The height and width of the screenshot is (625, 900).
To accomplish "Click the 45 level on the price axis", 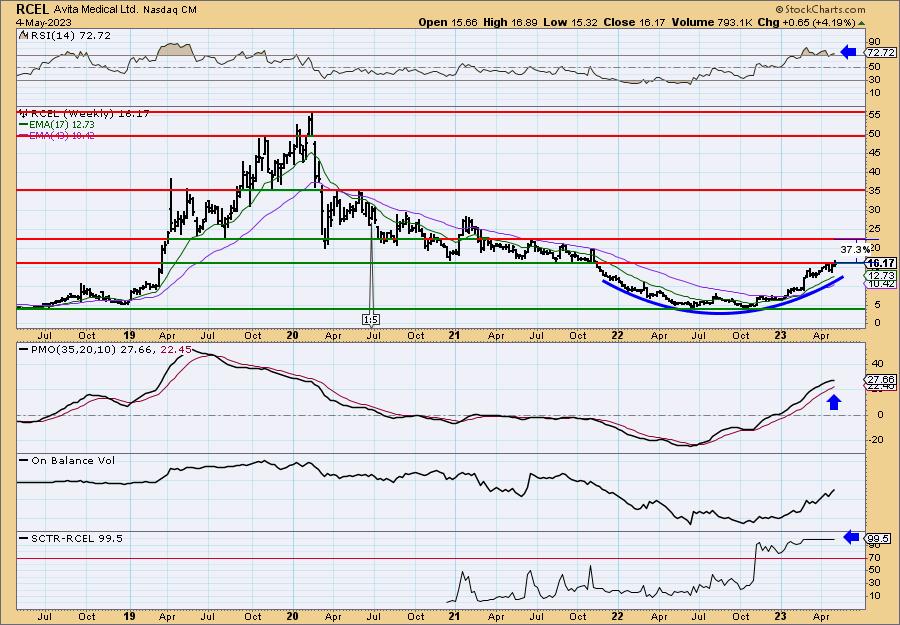I will click(875, 153).
